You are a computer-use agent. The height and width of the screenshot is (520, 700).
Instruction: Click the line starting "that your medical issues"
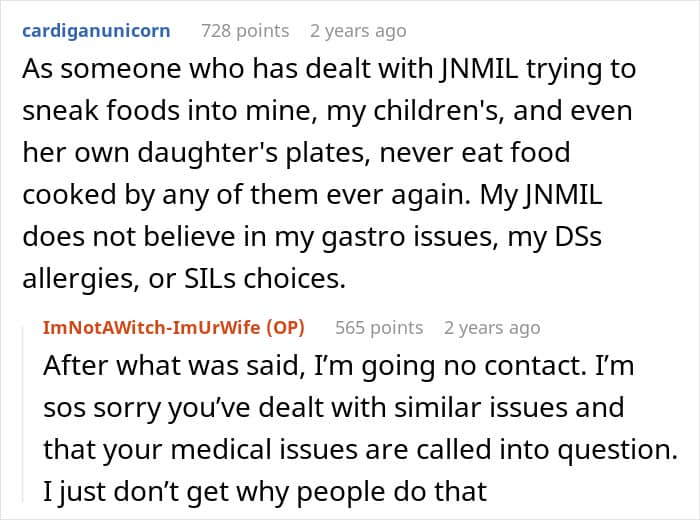click(x=359, y=451)
